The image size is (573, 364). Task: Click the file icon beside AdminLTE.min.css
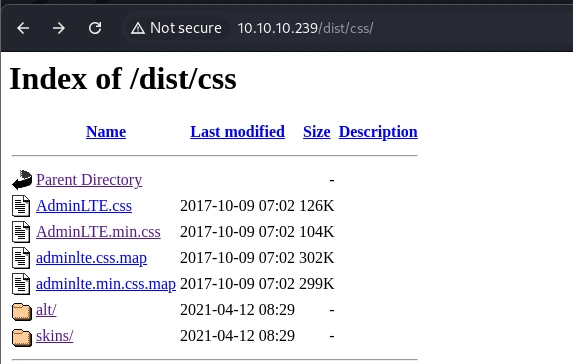point(21,232)
